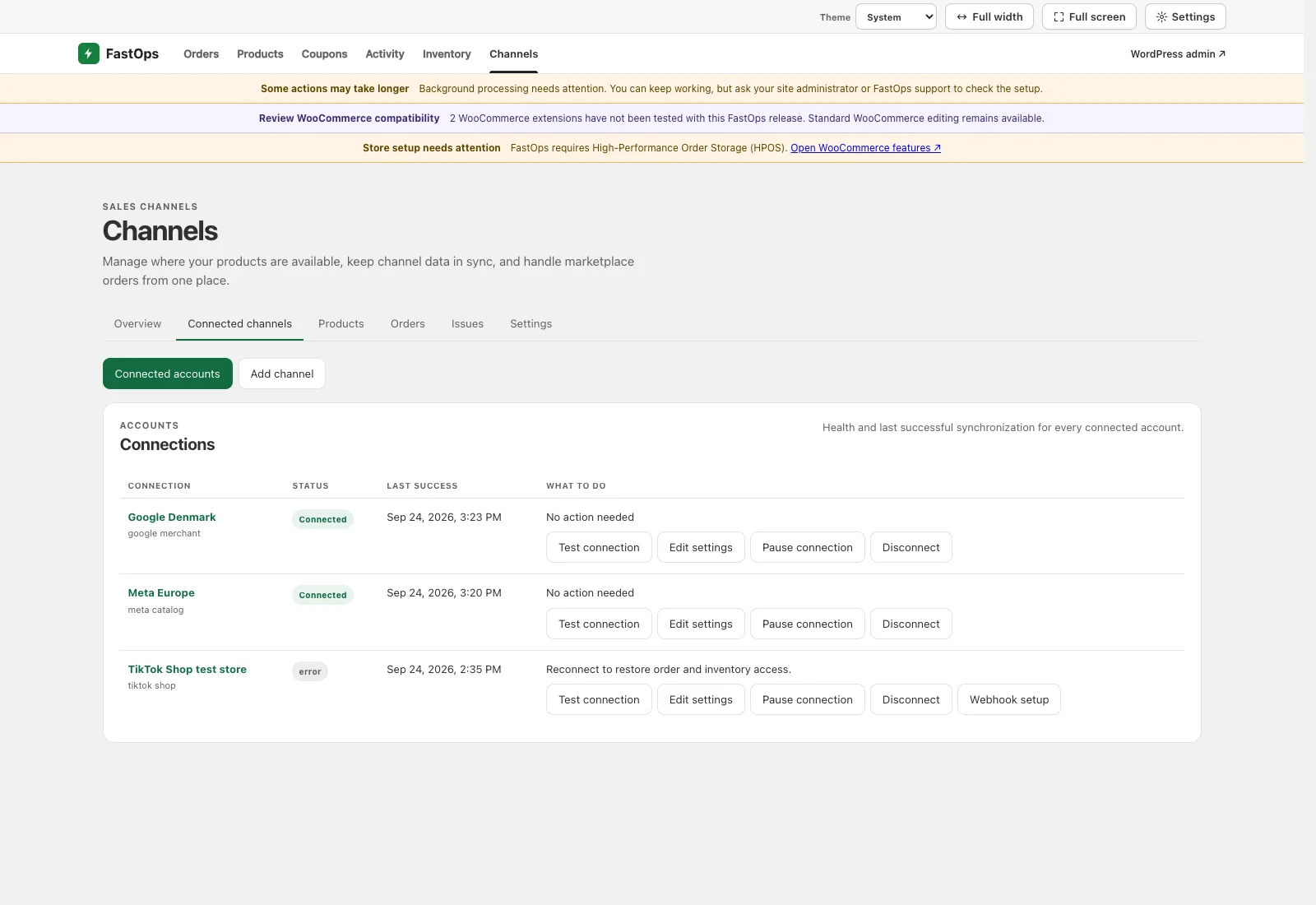Click the CONNECTION column header
Screen dimensions: 1316x905
[159, 486]
